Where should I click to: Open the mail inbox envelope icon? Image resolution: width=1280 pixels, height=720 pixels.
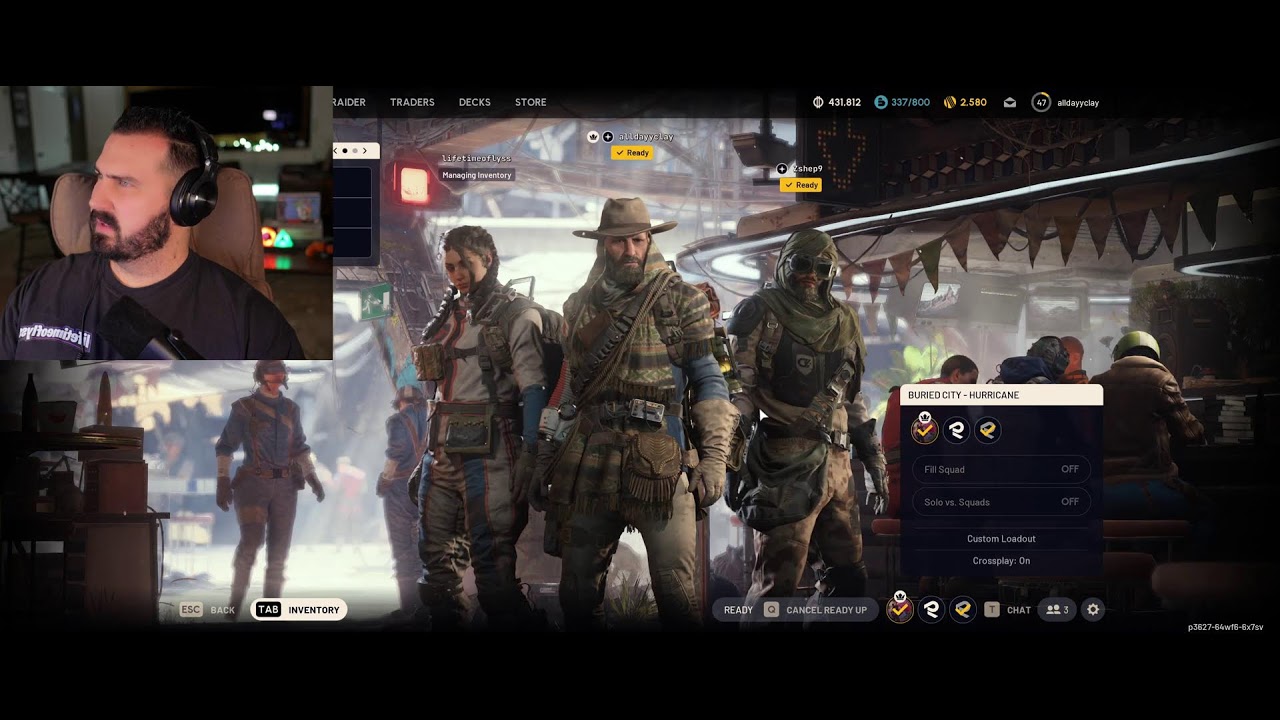pyautogui.click(x=1010, y=102)
